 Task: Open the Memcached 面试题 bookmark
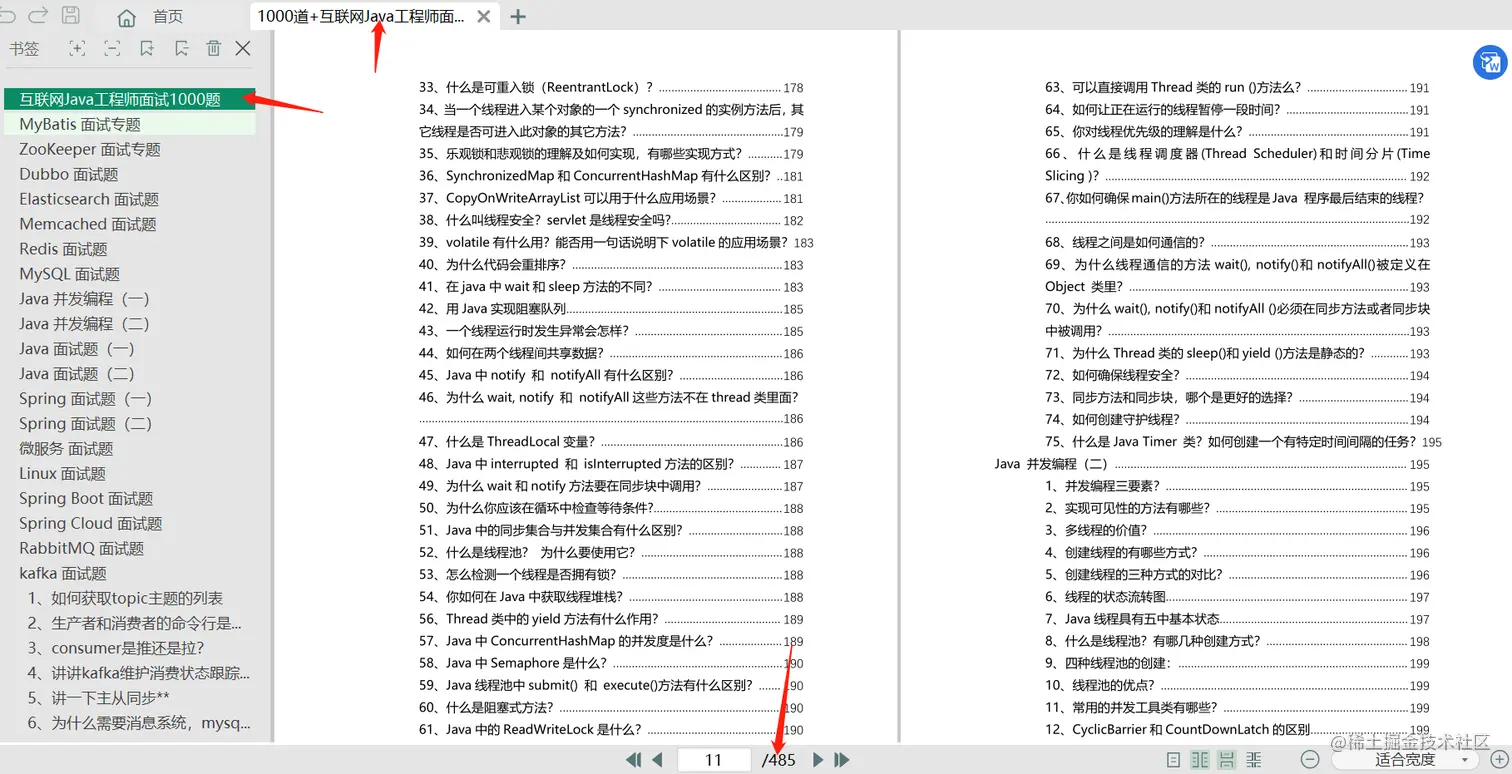coord(88,224)
